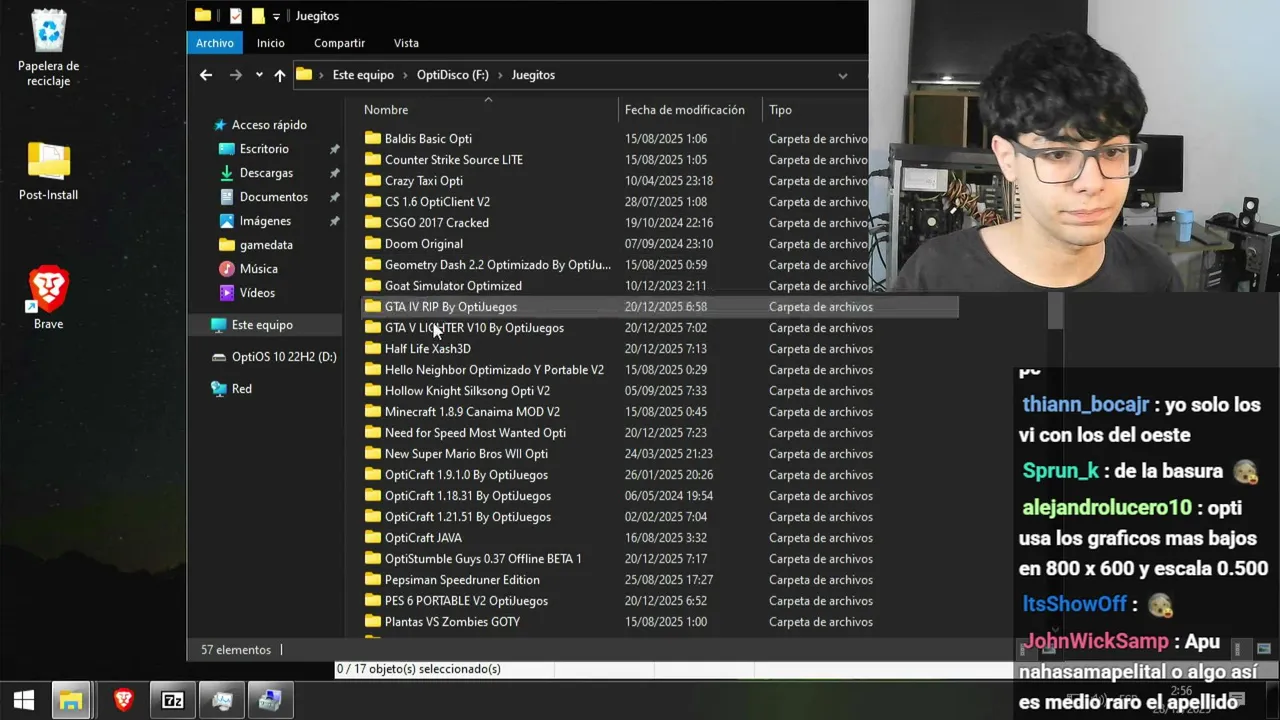The height and width of the screenshot is (720, 1280).
Task: Click the Plantas VS Zombies GOTY folder icon
Action: (x=373, y=622)
